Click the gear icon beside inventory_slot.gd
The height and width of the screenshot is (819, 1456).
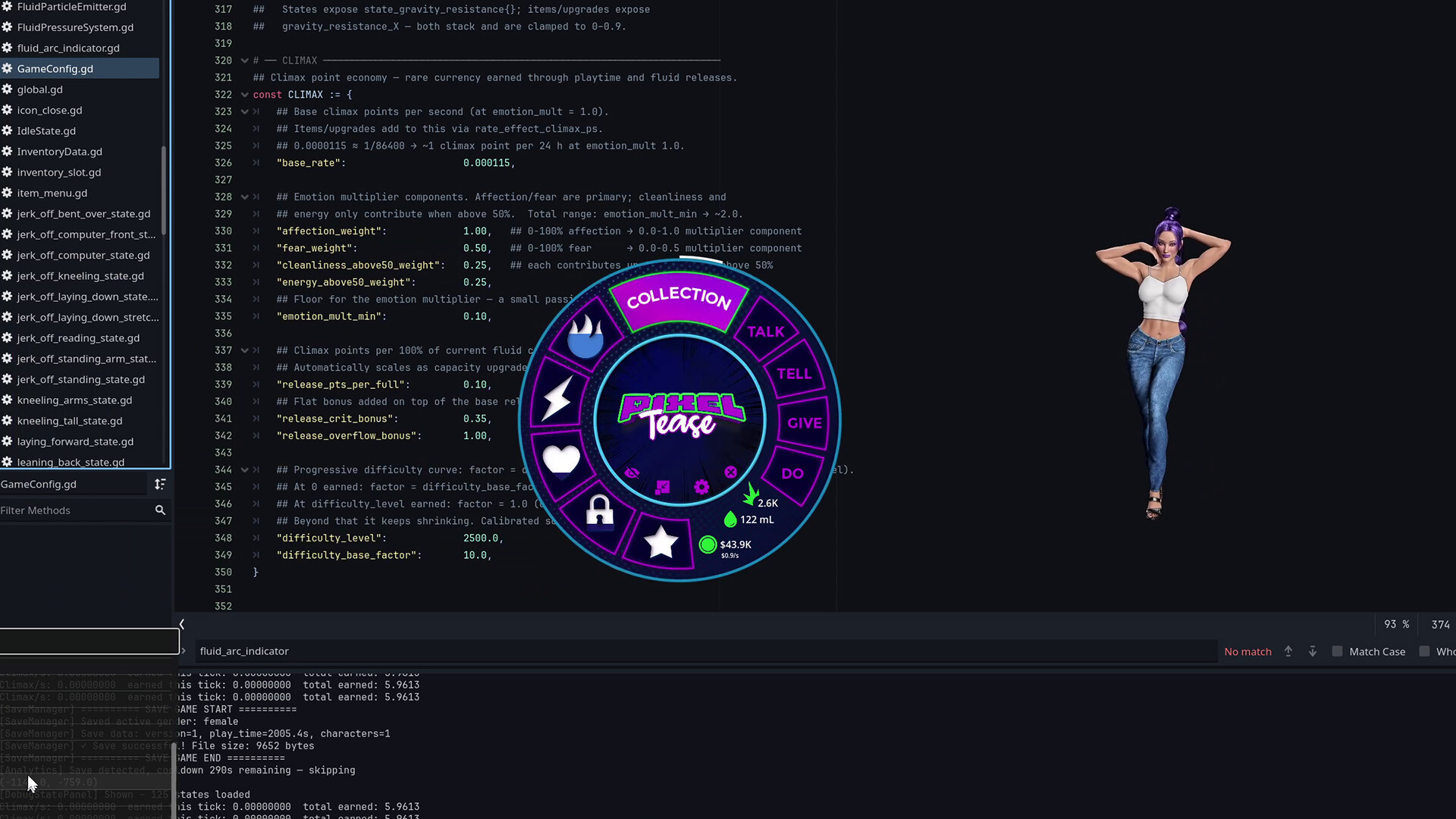7,172
